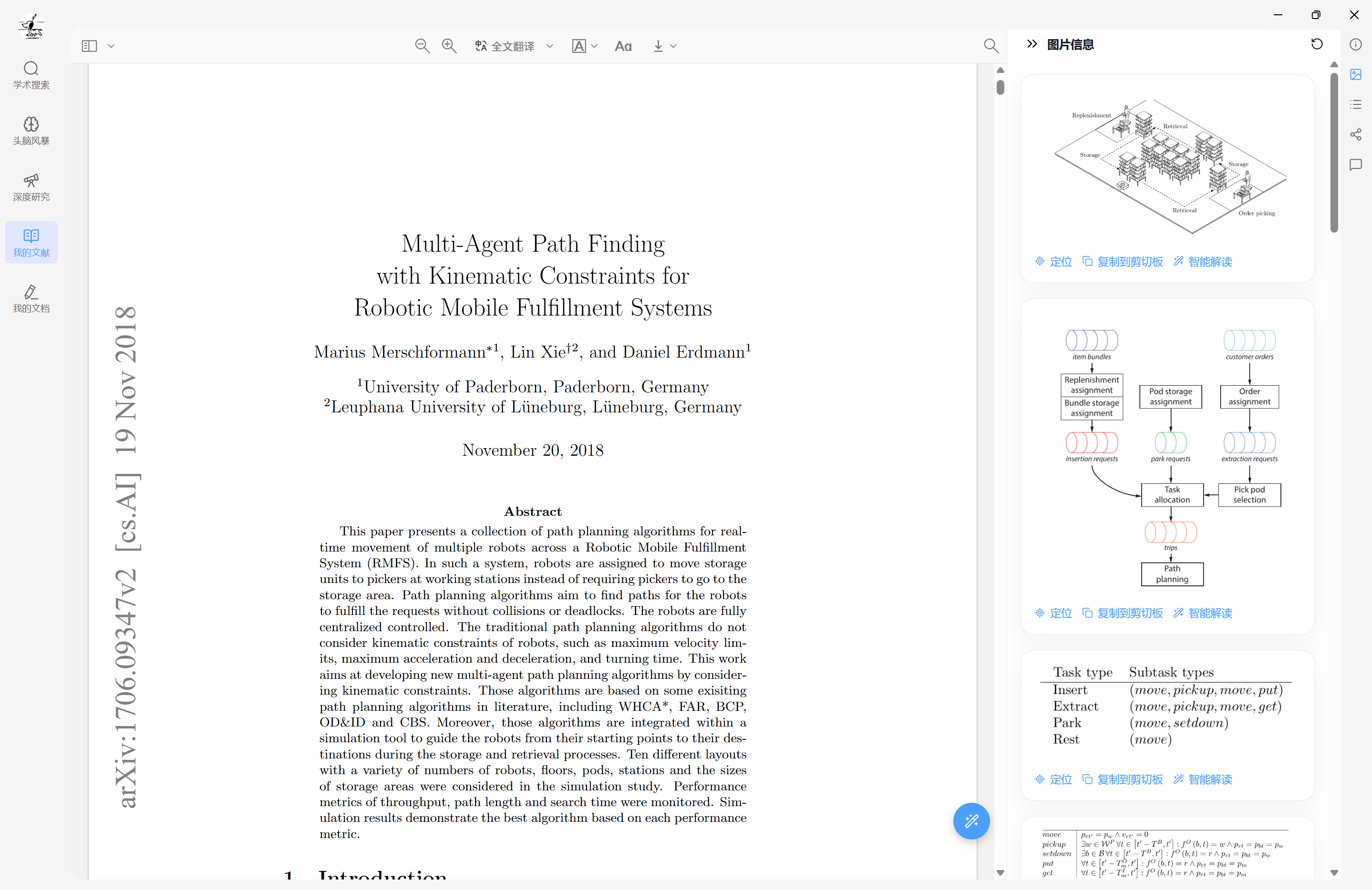The width and height of the screenshot is (1372, 890).
Task: Expand the download options dropdown arrow
Action: (x=673, y=46)
